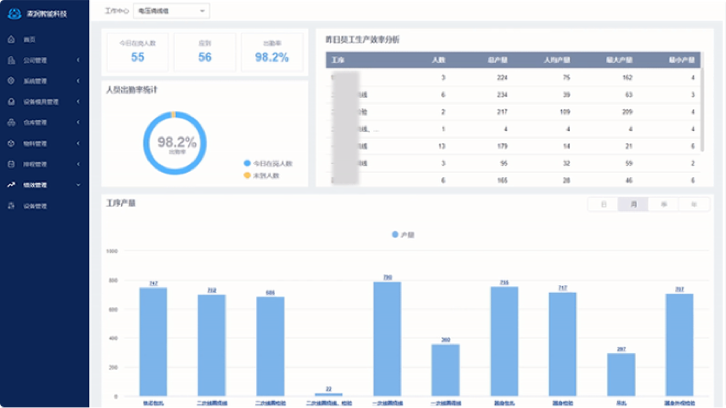The width and height of the screenshot is (726, 408).
Task: Switch chart to the 日 tab
Action: click(x=603, y=204)
